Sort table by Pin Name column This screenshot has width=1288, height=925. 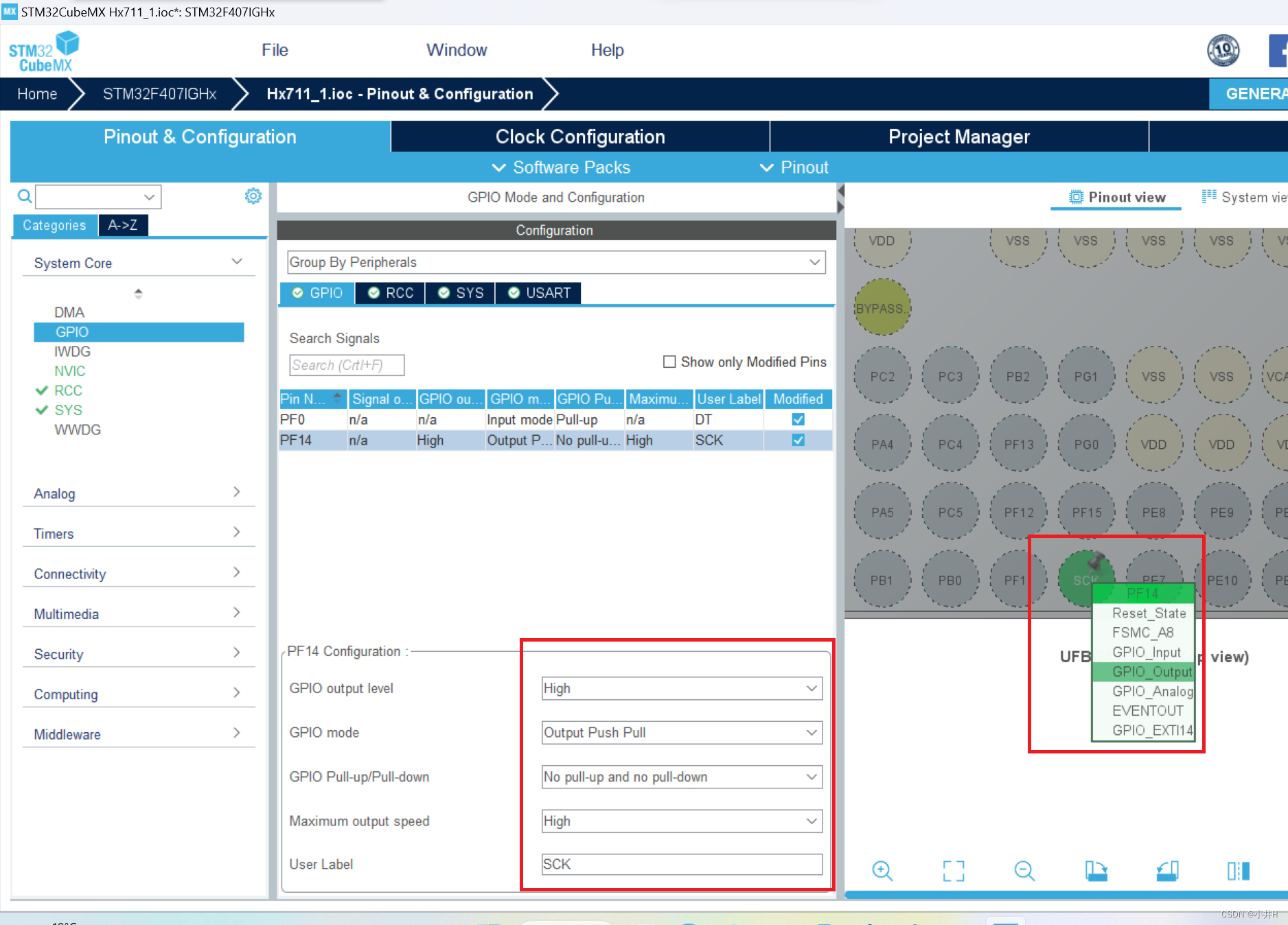tap(312, 399)
